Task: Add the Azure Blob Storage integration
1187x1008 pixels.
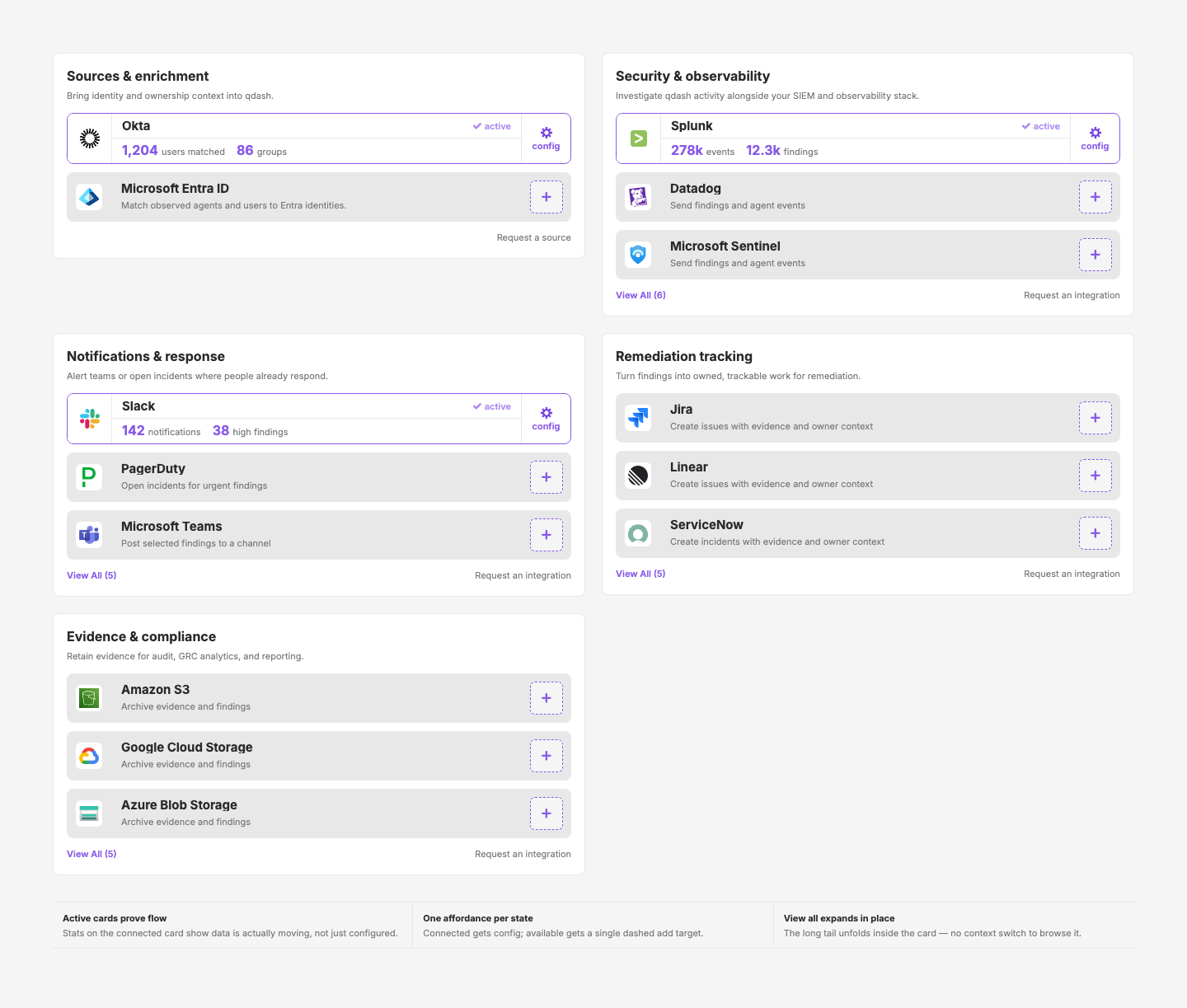Action: click(547, 813)
